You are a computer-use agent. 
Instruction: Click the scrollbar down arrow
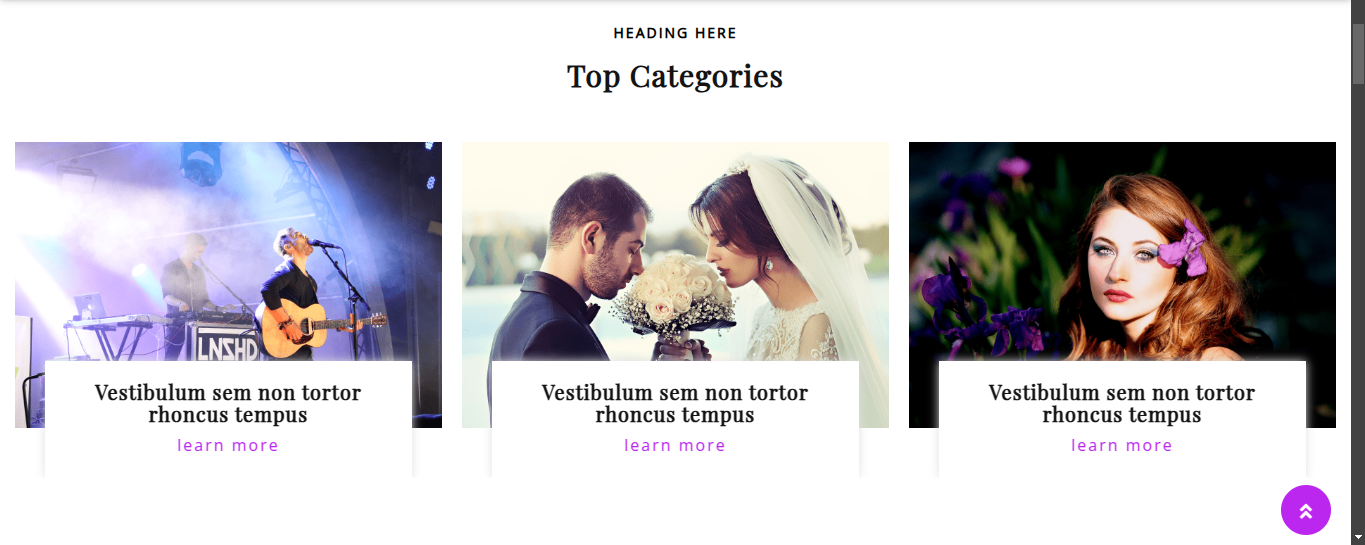coord(1358,537)
